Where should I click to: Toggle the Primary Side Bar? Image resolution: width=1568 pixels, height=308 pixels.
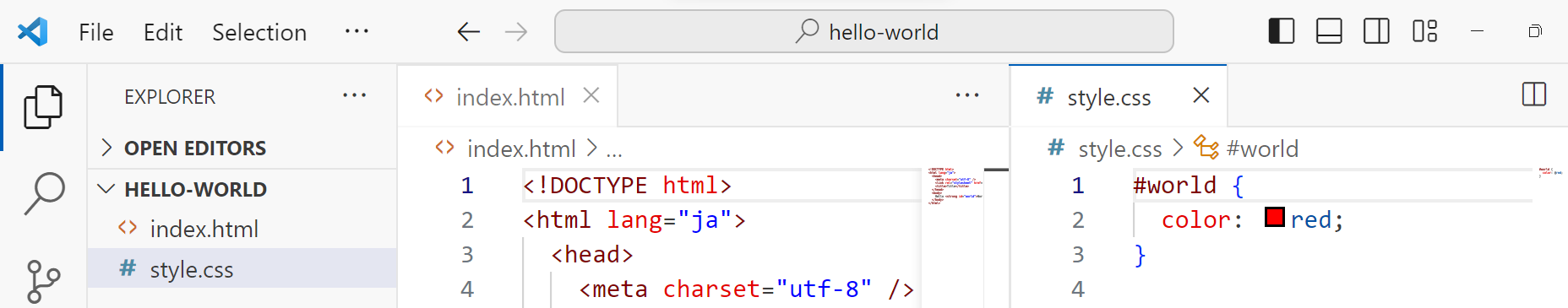click(x=1282, y=32)
